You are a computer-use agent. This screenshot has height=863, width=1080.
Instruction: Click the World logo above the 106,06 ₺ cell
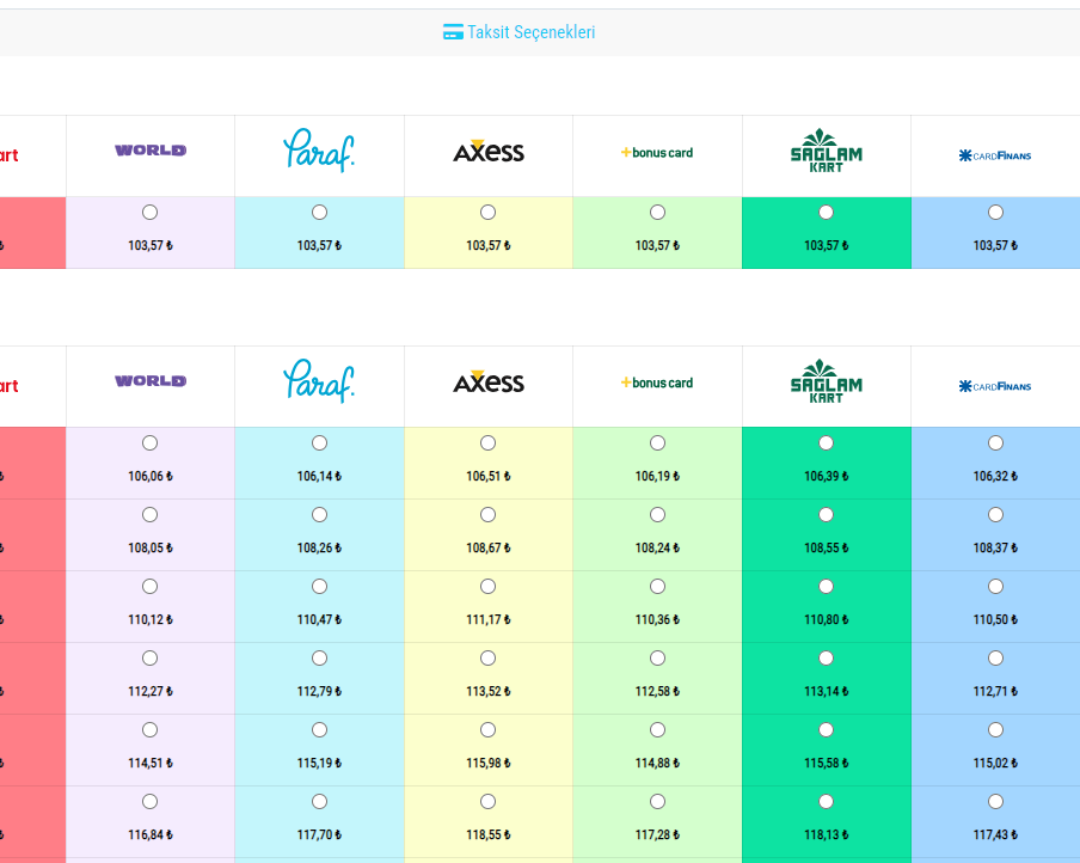[150, 381]
